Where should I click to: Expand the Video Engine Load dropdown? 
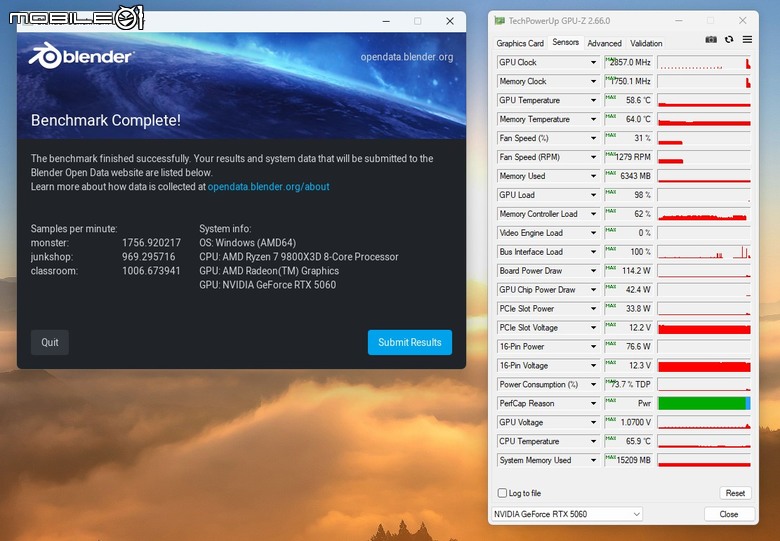tap(593, 233)
